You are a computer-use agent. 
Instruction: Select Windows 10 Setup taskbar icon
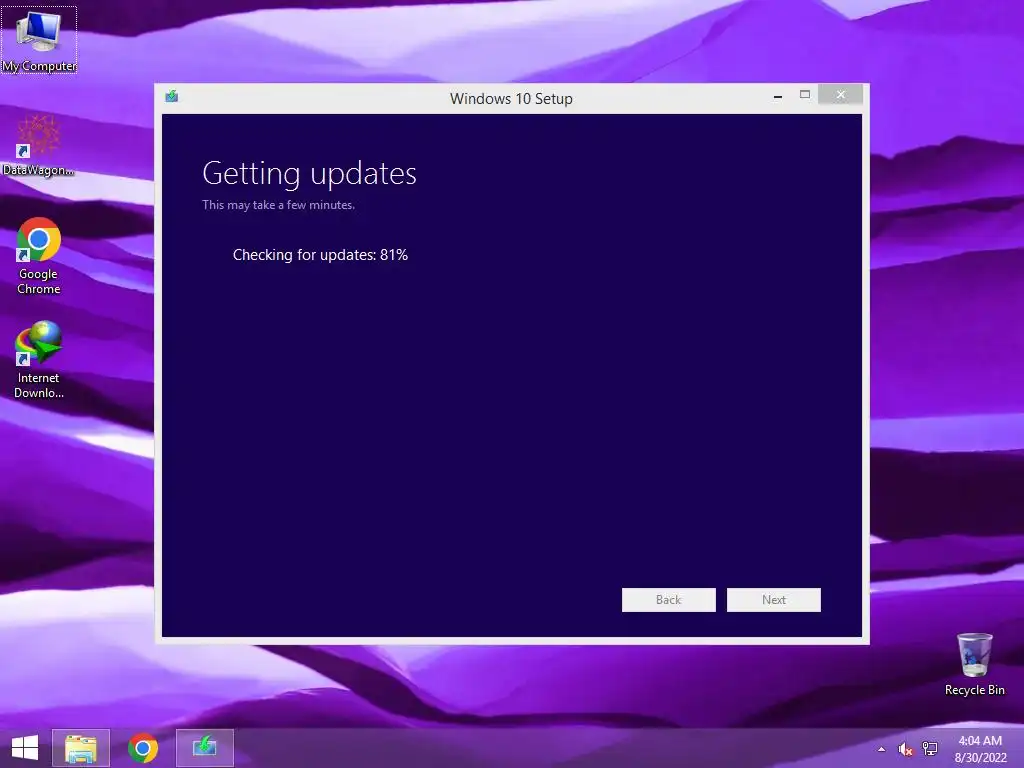click(204, 748)
